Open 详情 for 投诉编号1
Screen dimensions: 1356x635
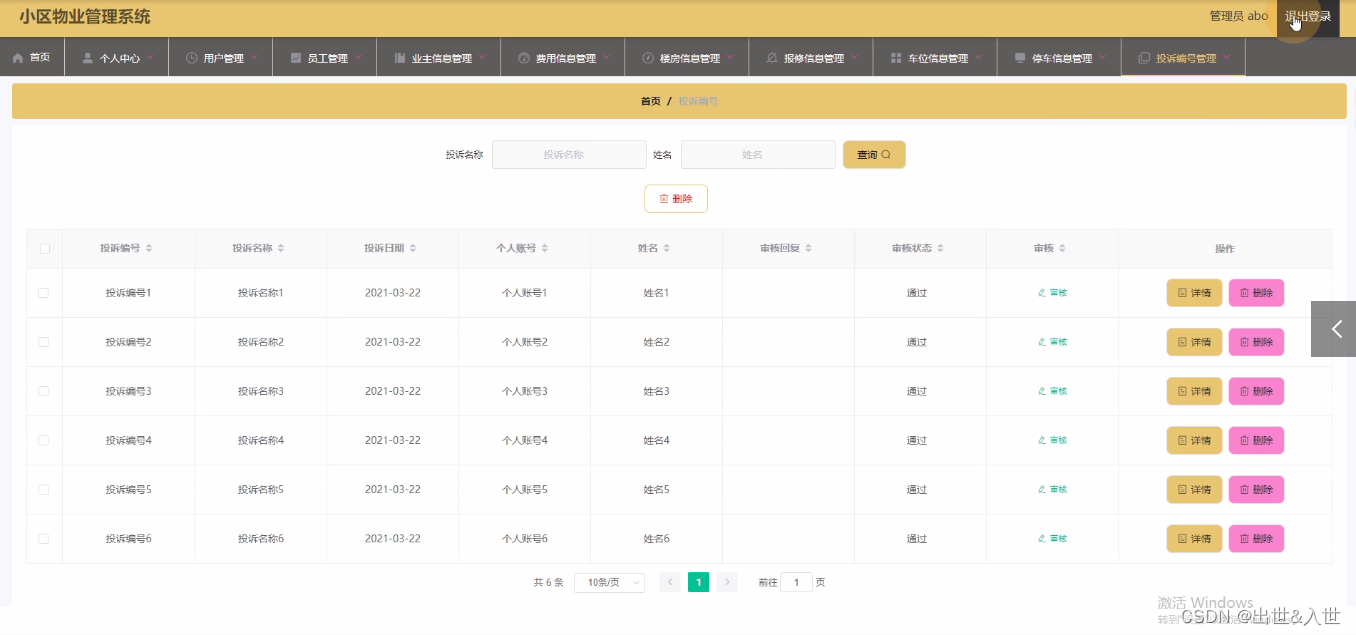(1194, 293)
